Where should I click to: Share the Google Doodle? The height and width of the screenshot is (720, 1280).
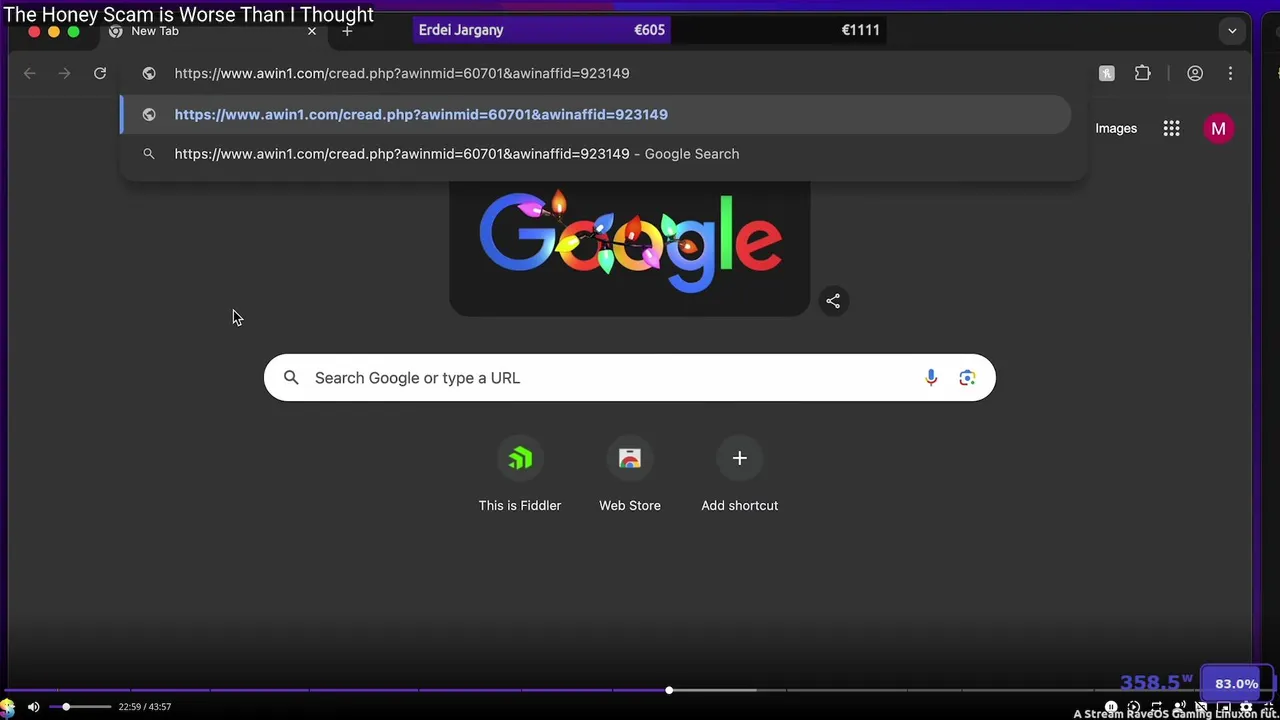[833, 301]
